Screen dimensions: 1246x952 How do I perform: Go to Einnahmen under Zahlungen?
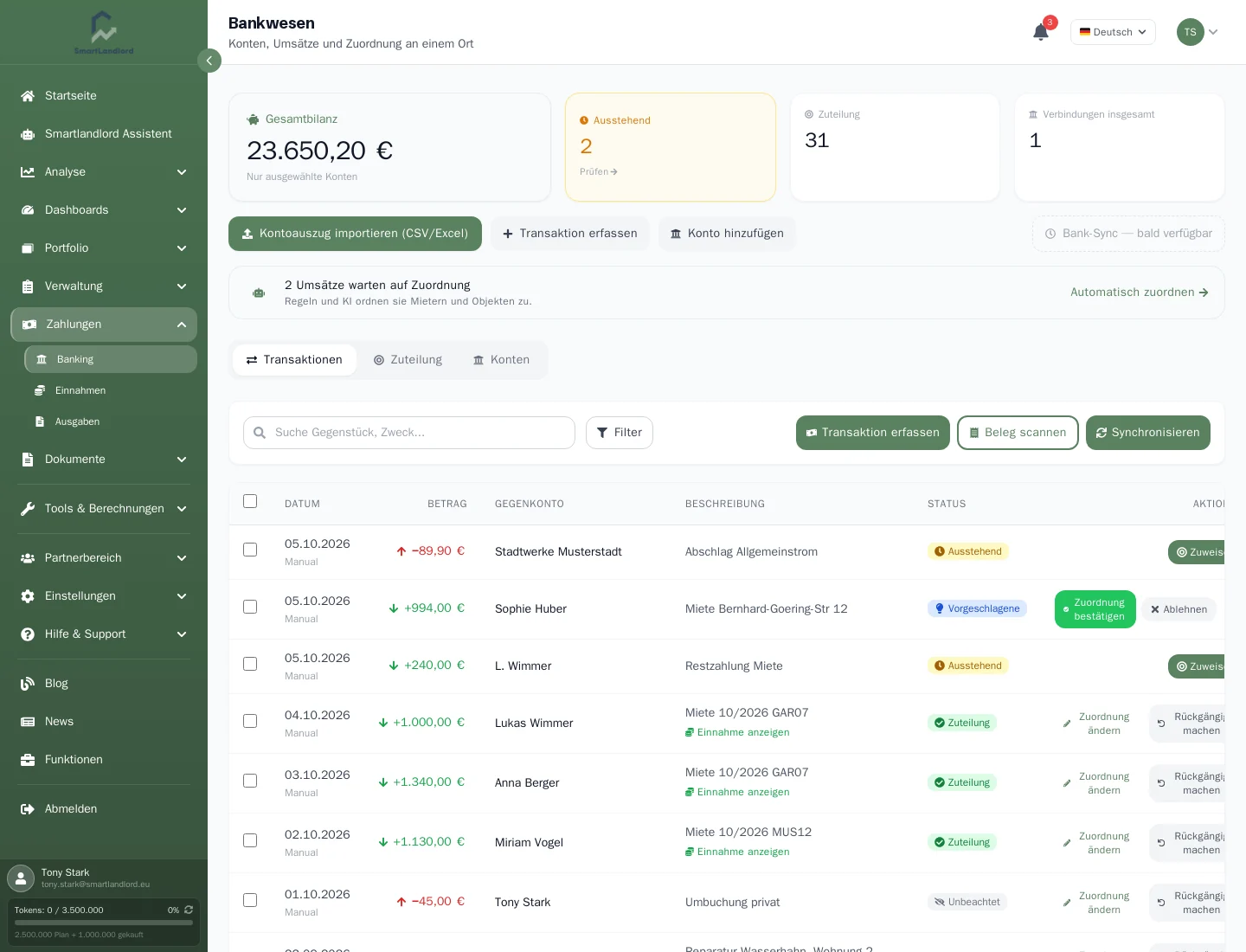click(x=111, y=390)
